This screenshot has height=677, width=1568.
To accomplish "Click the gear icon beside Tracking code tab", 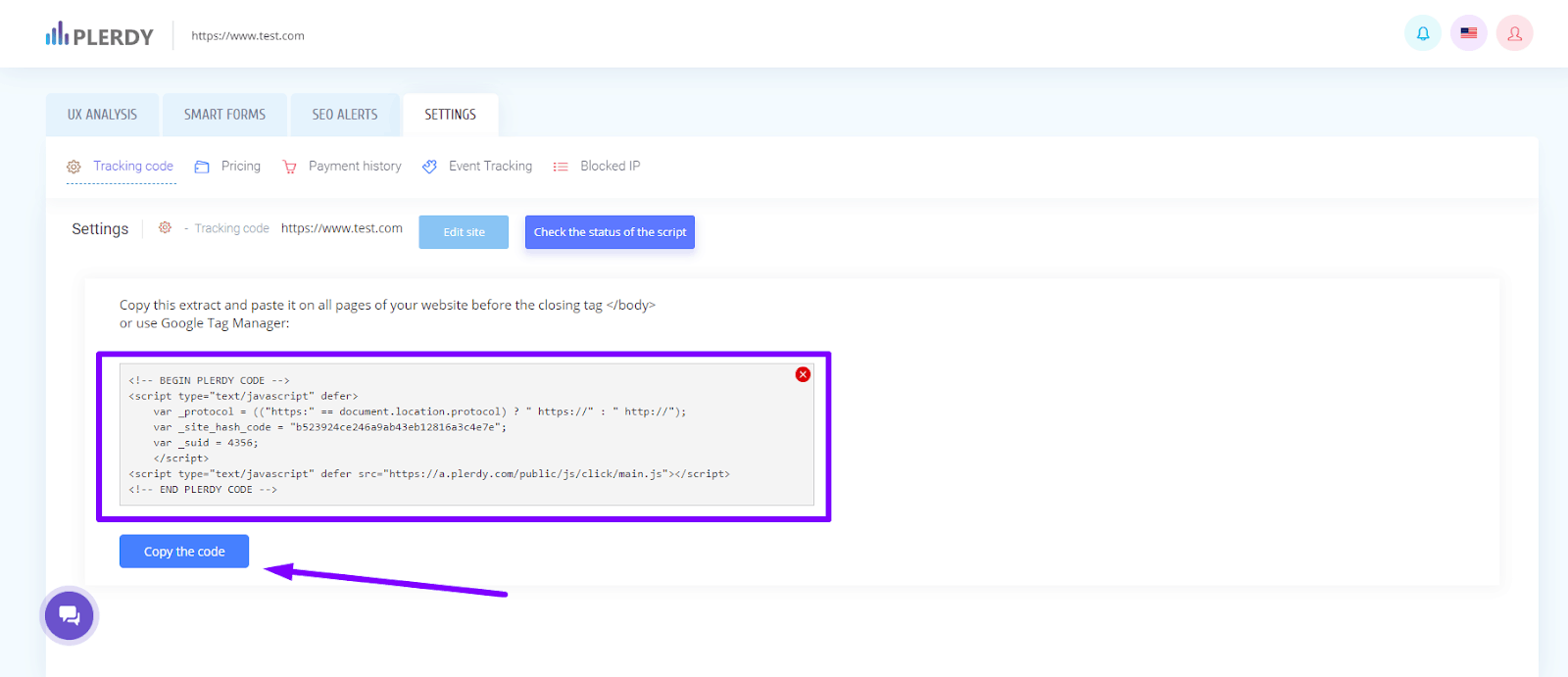I will pyautogui.click(x=73, y=167).
